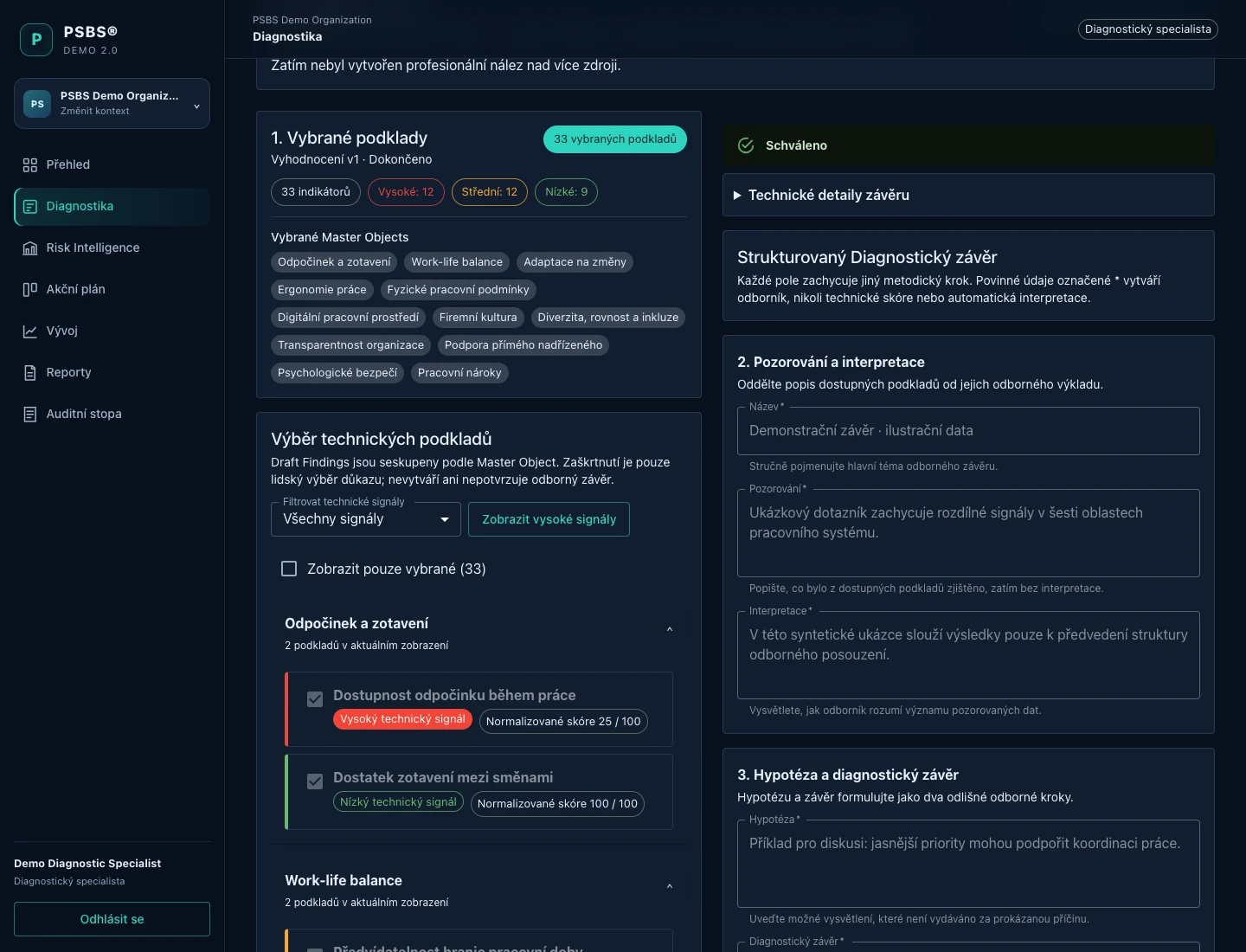Open organization context switcher chevron
Screen dimensions: 1246x952
196,106
